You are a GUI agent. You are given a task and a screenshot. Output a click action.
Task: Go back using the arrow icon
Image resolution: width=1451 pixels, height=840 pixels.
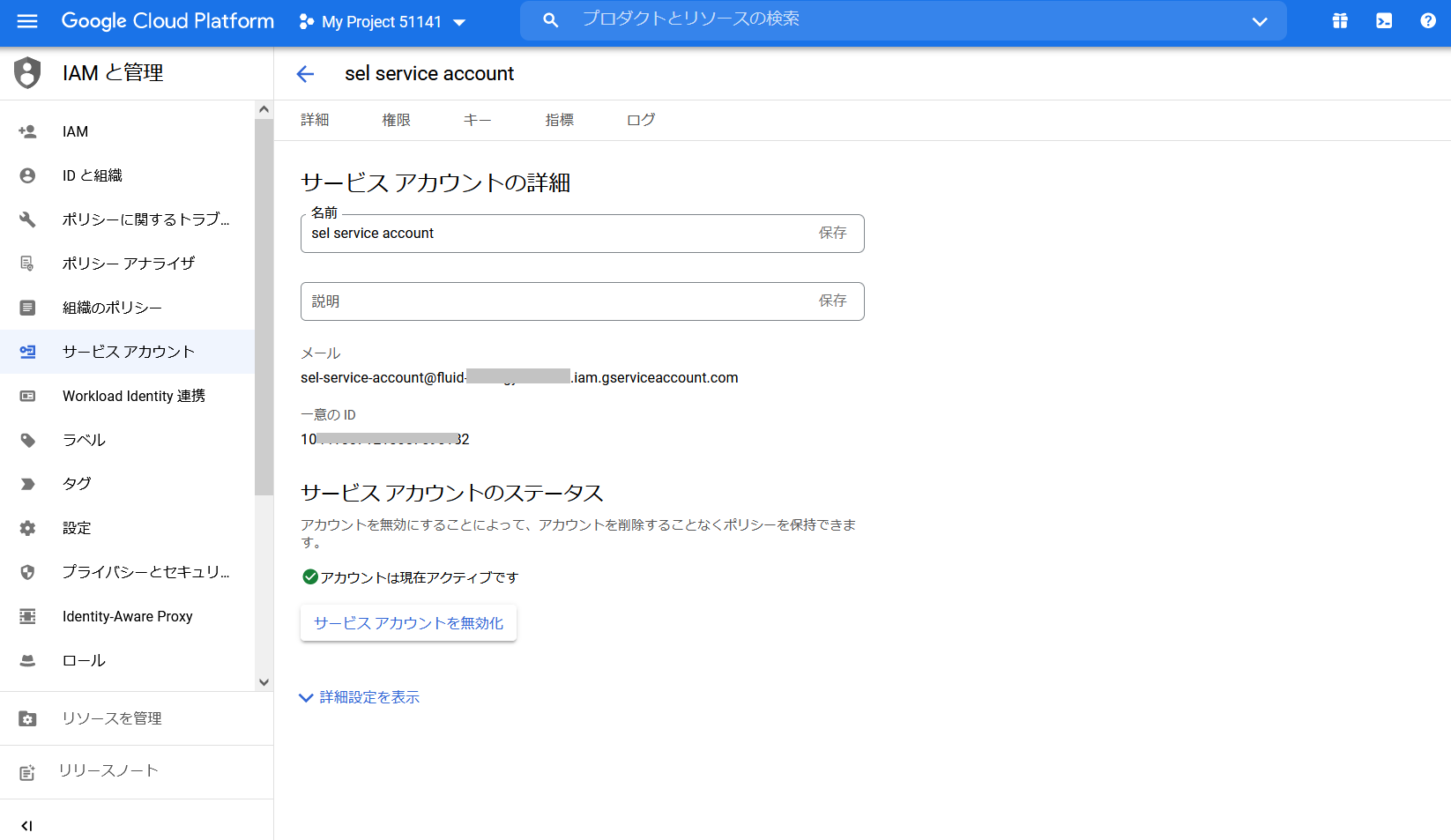pyautogui.click(x=305, y=74)
